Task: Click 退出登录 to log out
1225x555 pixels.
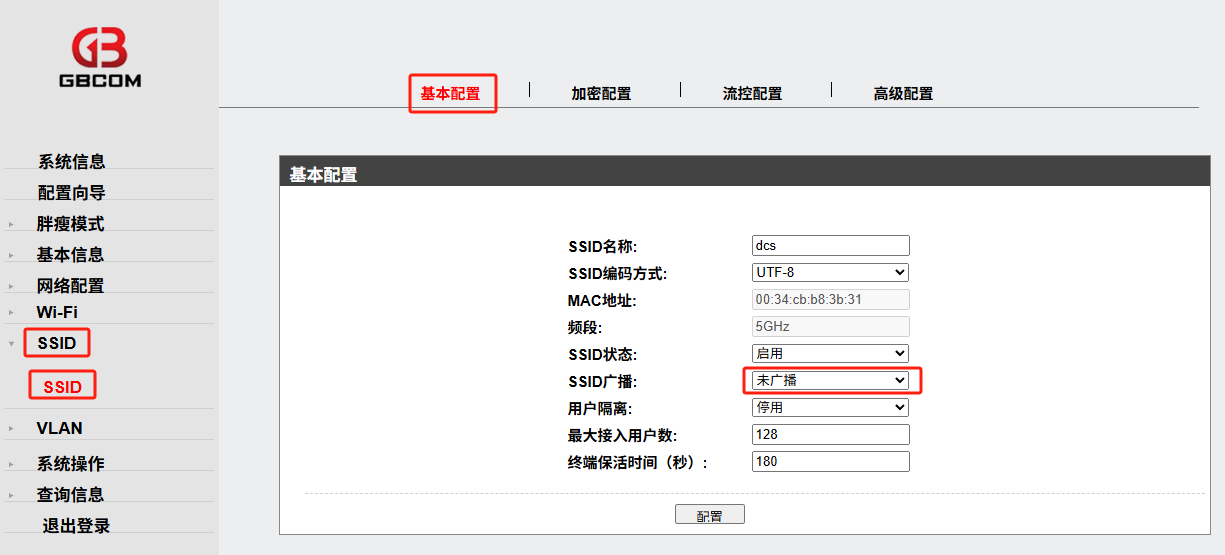Action: (x=76, y=526)
